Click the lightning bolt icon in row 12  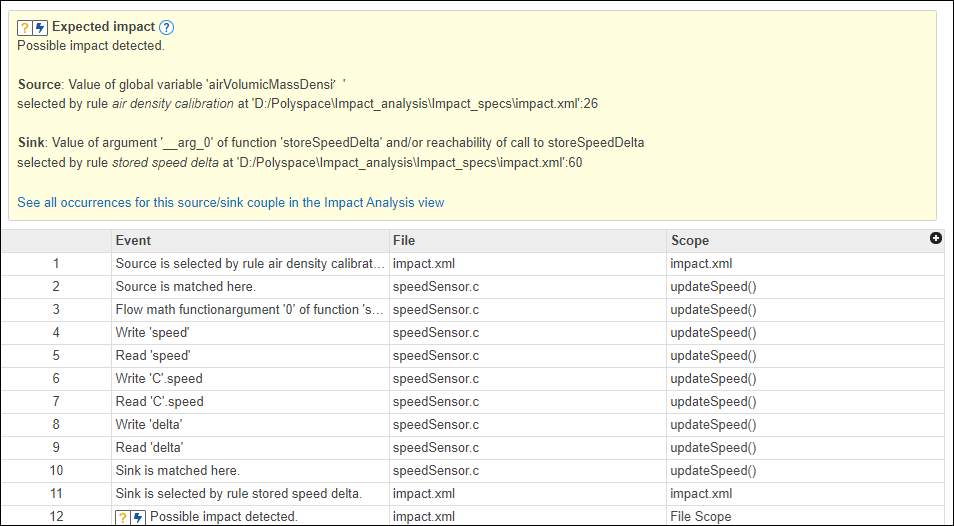(138, 517)
